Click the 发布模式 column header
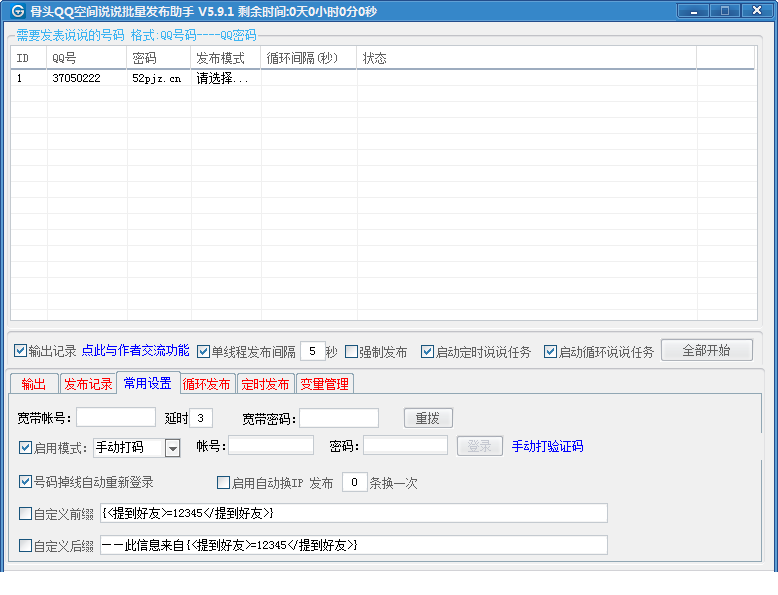Image resolution: width=778 pixels, height=595 pixels. click(226, 58)
